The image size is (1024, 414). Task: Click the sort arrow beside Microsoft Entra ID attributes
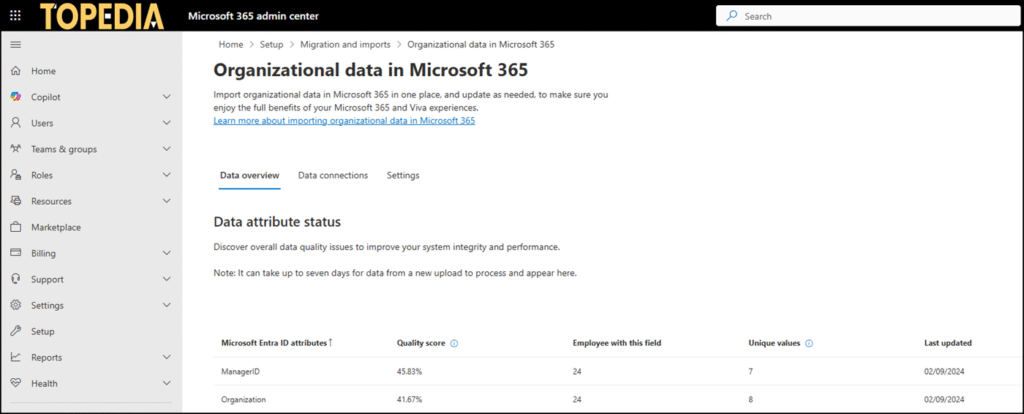(x=330, y=342)
